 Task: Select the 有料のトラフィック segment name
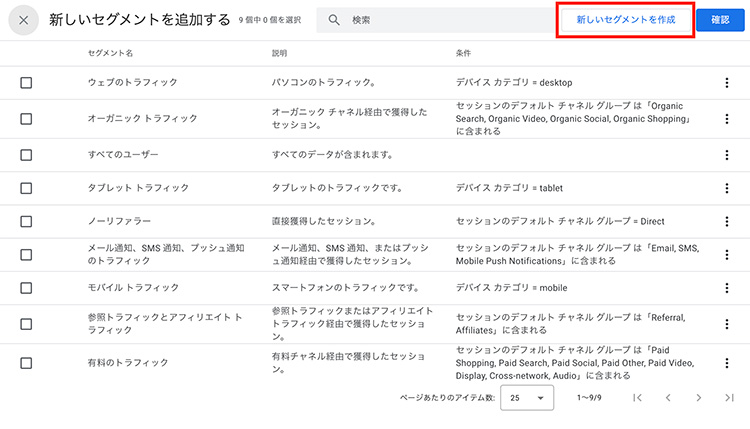tap(128, 363)
